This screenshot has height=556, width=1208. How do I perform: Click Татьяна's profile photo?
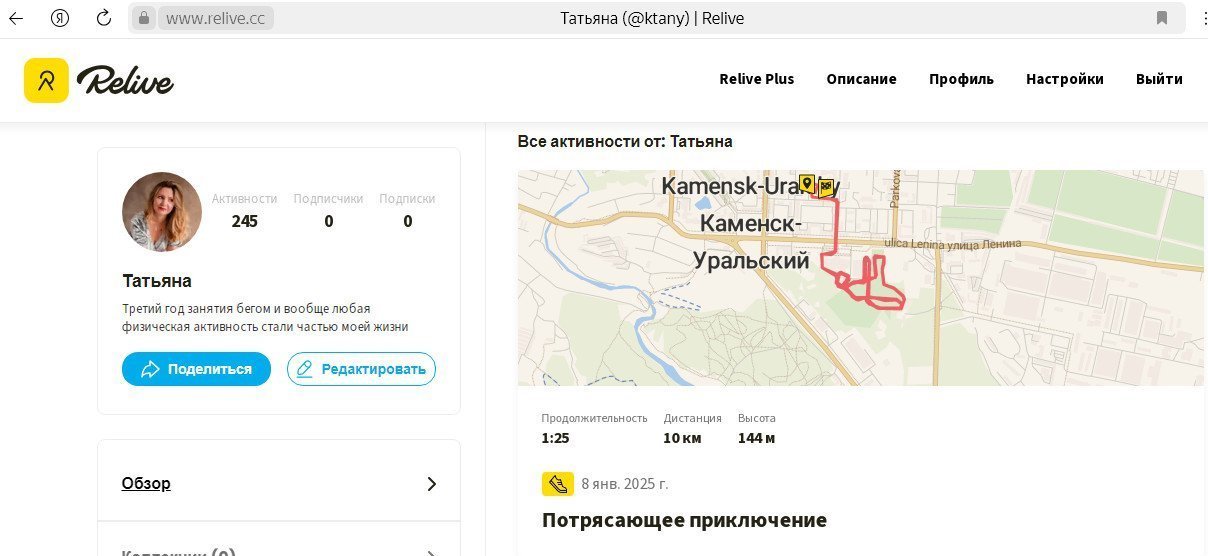pyautogui.click(x=162, y=212)
